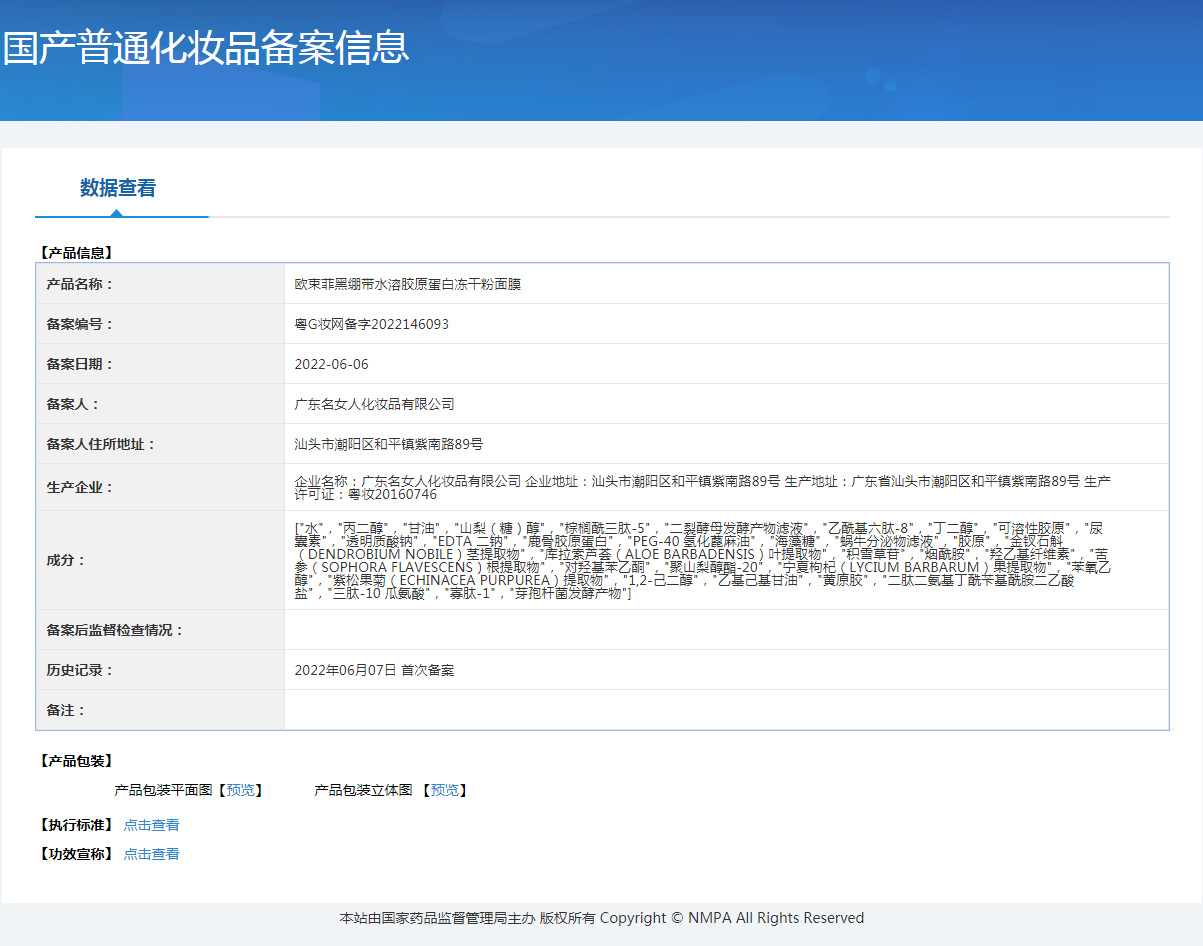Click the 备案后监督检查情况 row label
This screenshot has width=1203, height=946.
click(x=115, y=630)
